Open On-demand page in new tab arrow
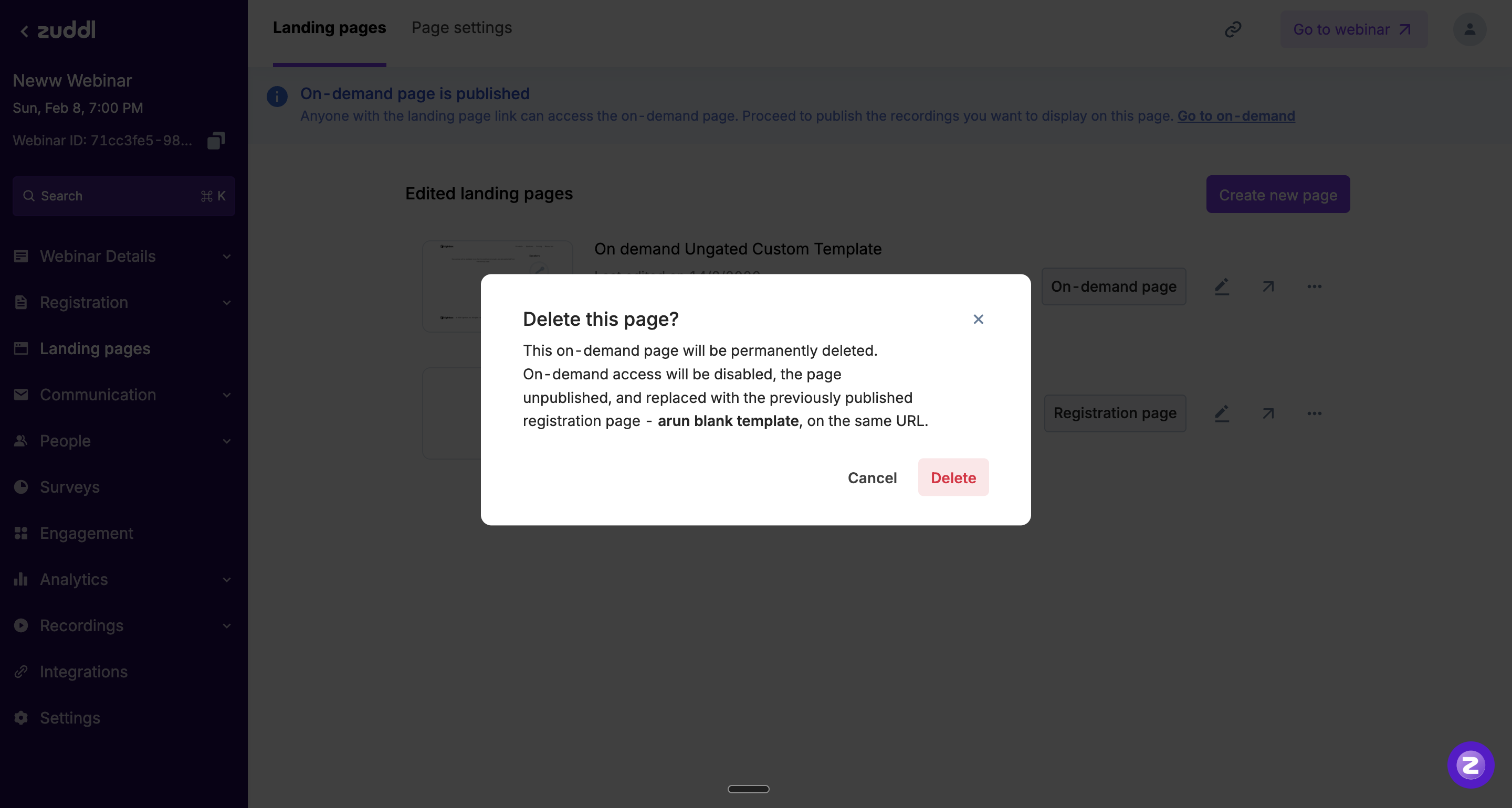 point(1268,286)
